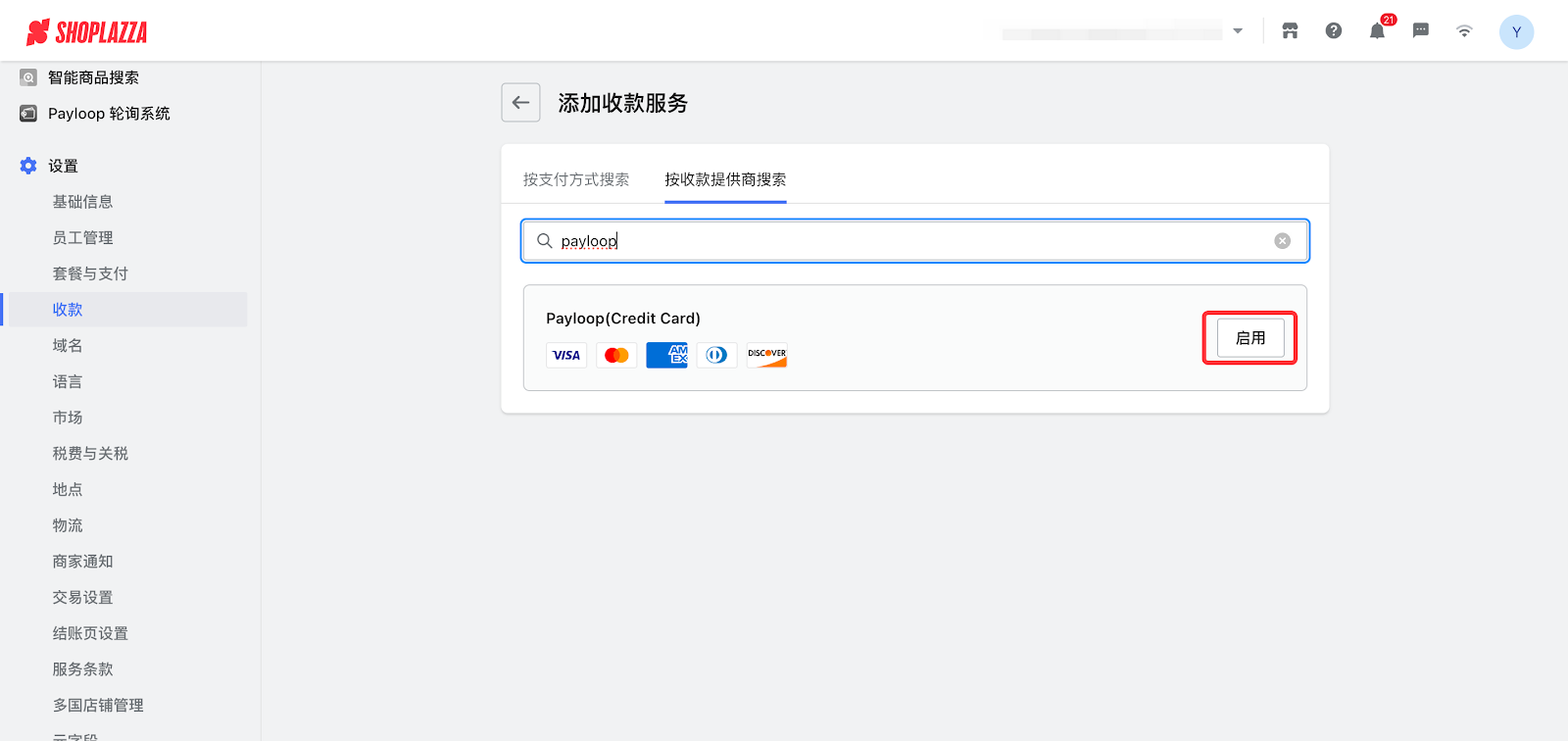This screenshot has height=741, width=1568.
Task: Go to 结账页设置 in sidebar
Action: pyautogui.click(x=90, y=633)
